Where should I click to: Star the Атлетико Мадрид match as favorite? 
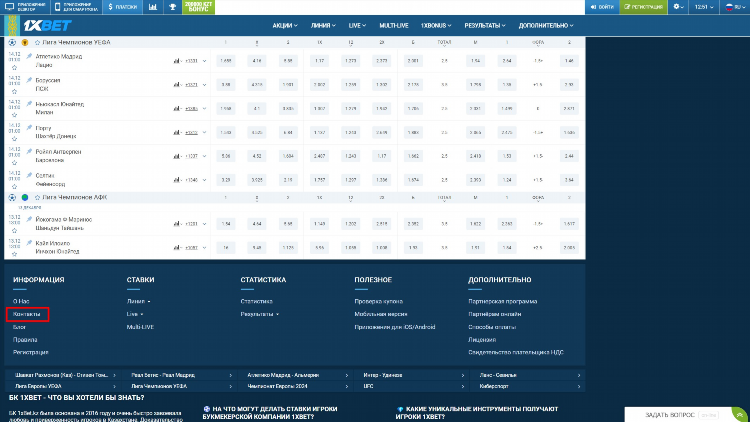(x=14, y=67)
